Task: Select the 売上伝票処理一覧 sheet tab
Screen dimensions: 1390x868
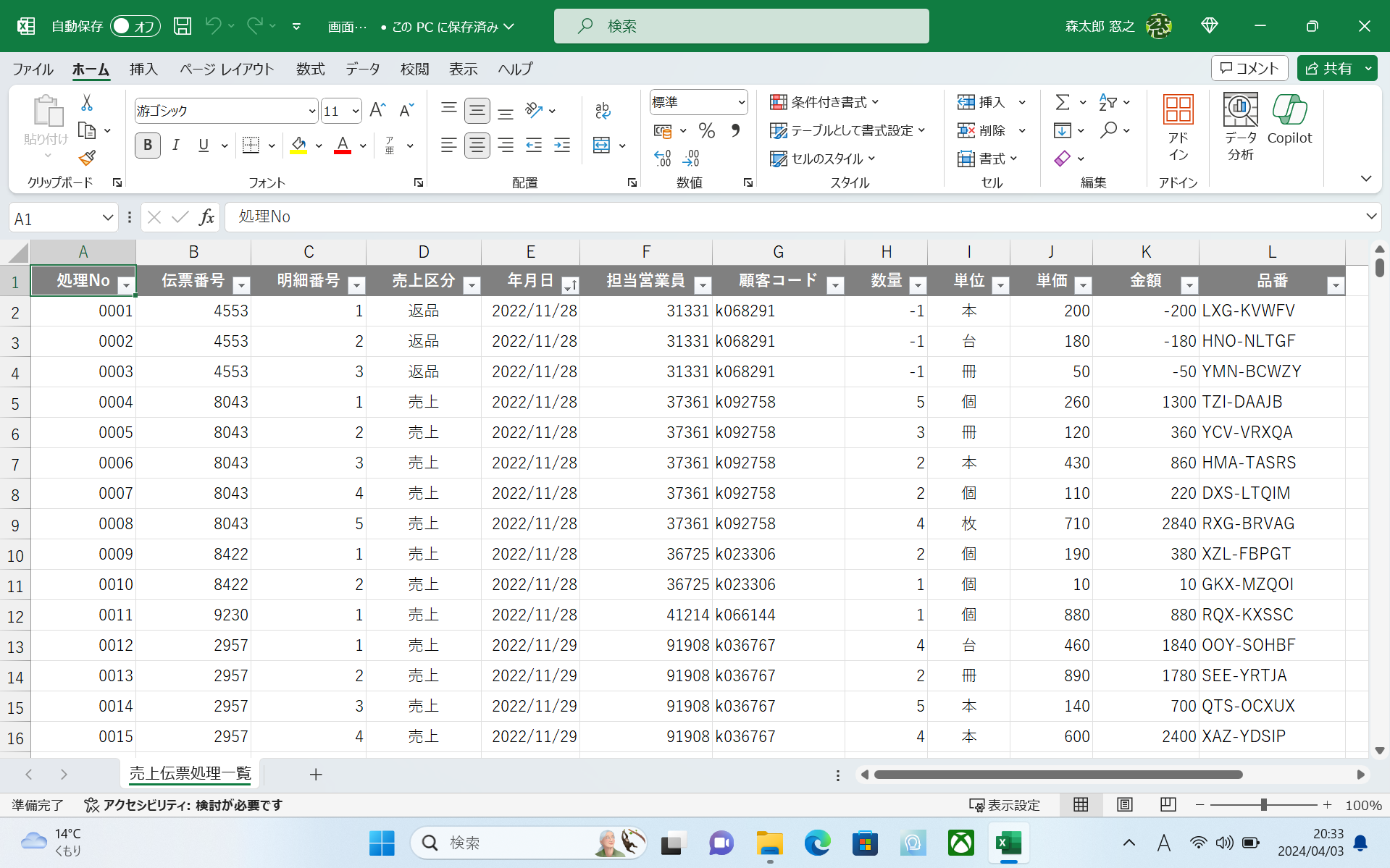Action: pyautogui.click(x=190, y=773)
